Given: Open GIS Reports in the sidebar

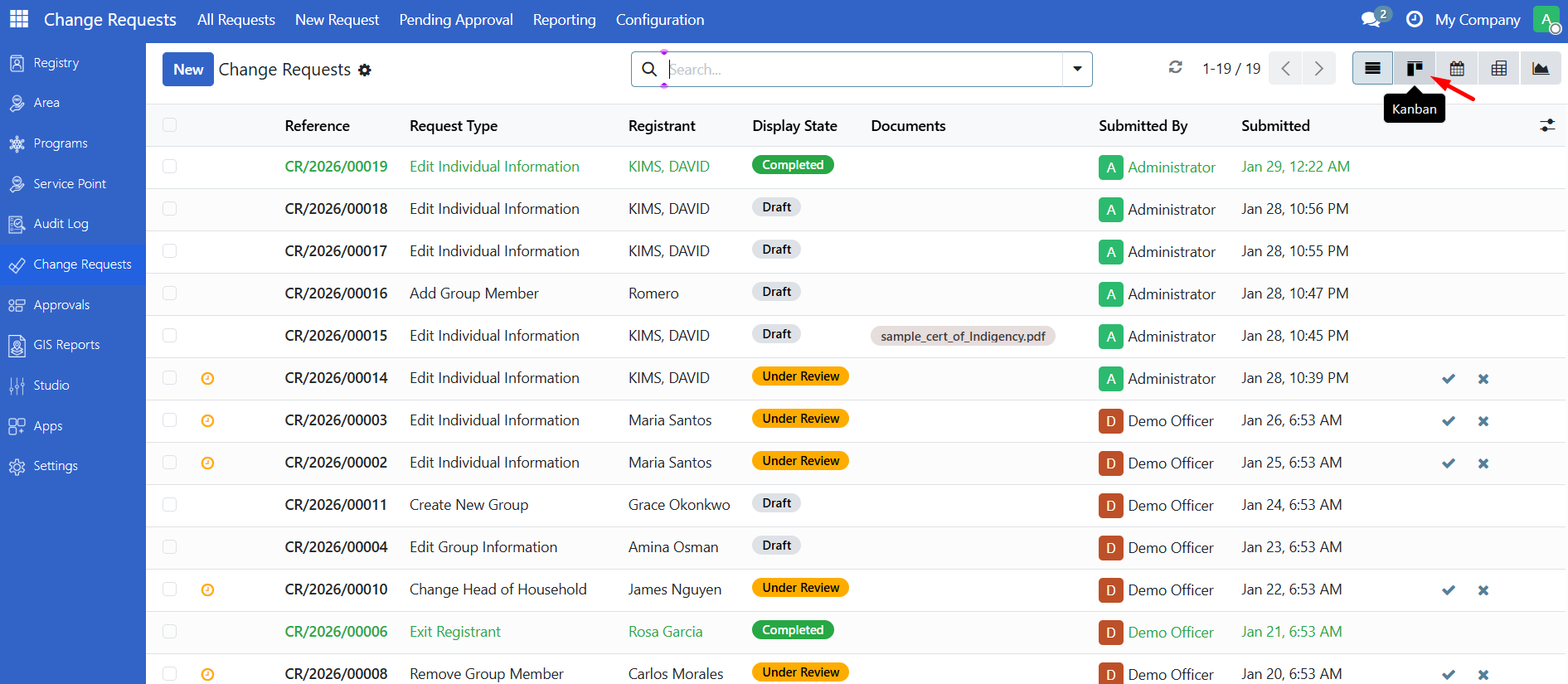Looking at the screenshot, I should [73, 345].
